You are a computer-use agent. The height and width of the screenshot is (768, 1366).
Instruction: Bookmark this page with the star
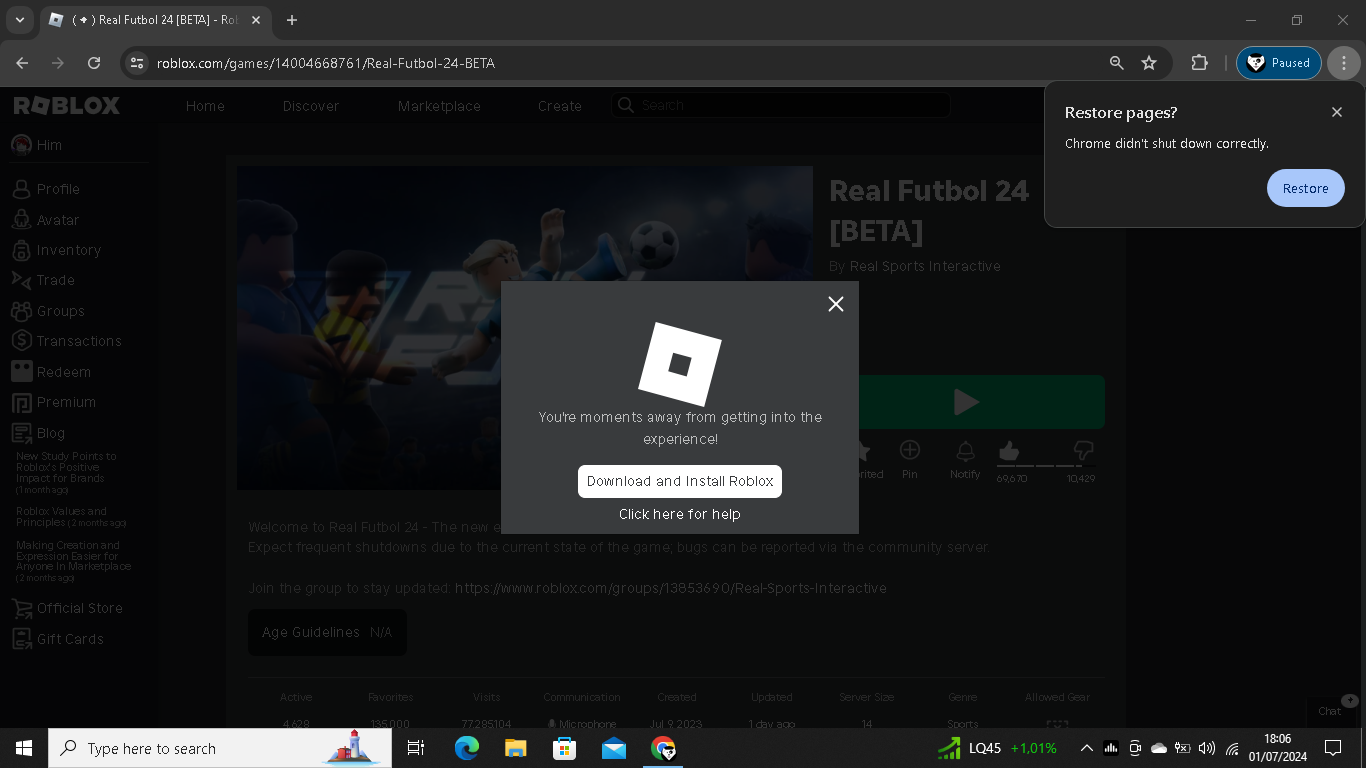coord(1149,63)
